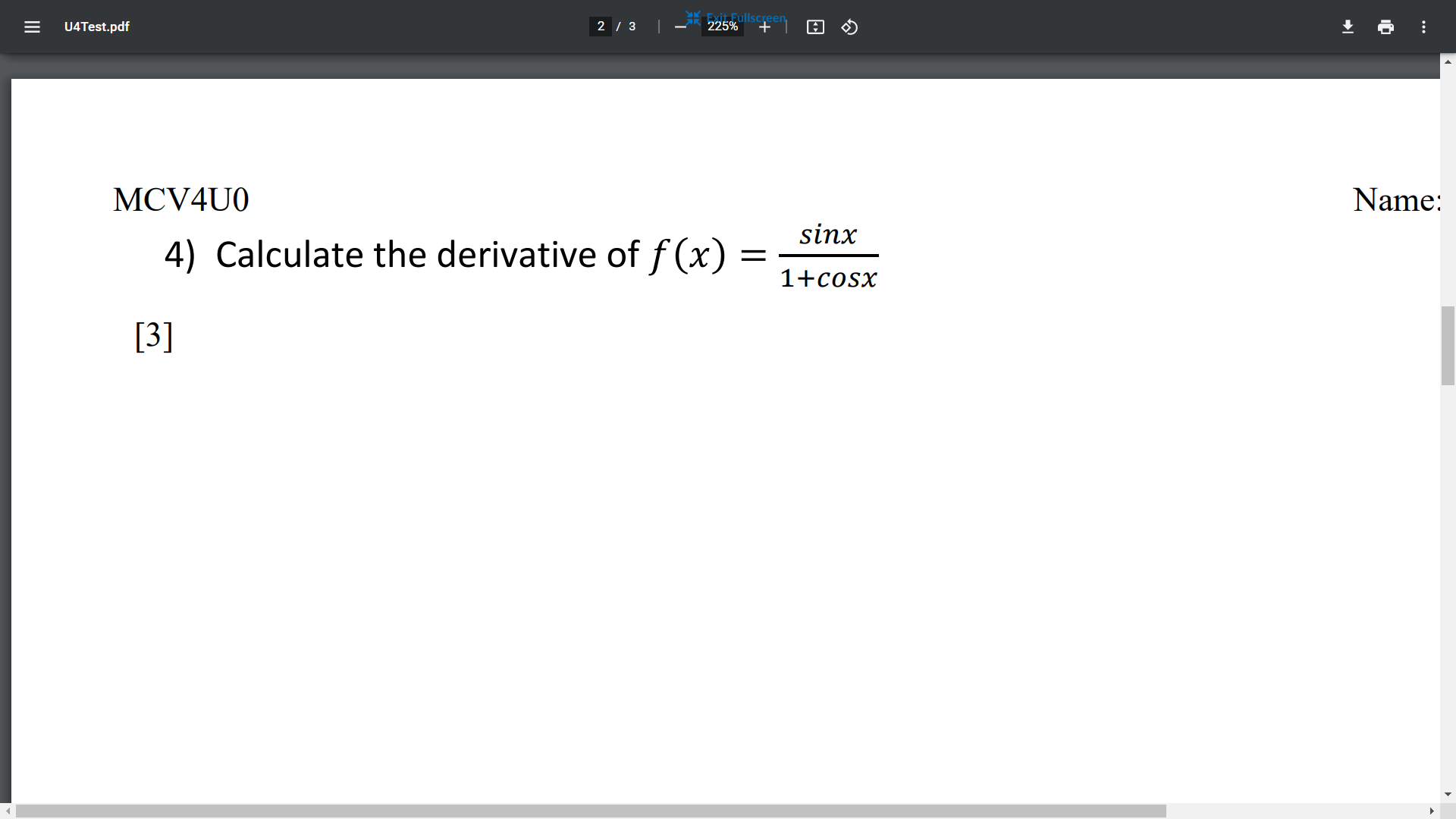The height and width of the screenshot is (819, 1456).
Task: Open the more options menu
Action: click(1423, 27)
